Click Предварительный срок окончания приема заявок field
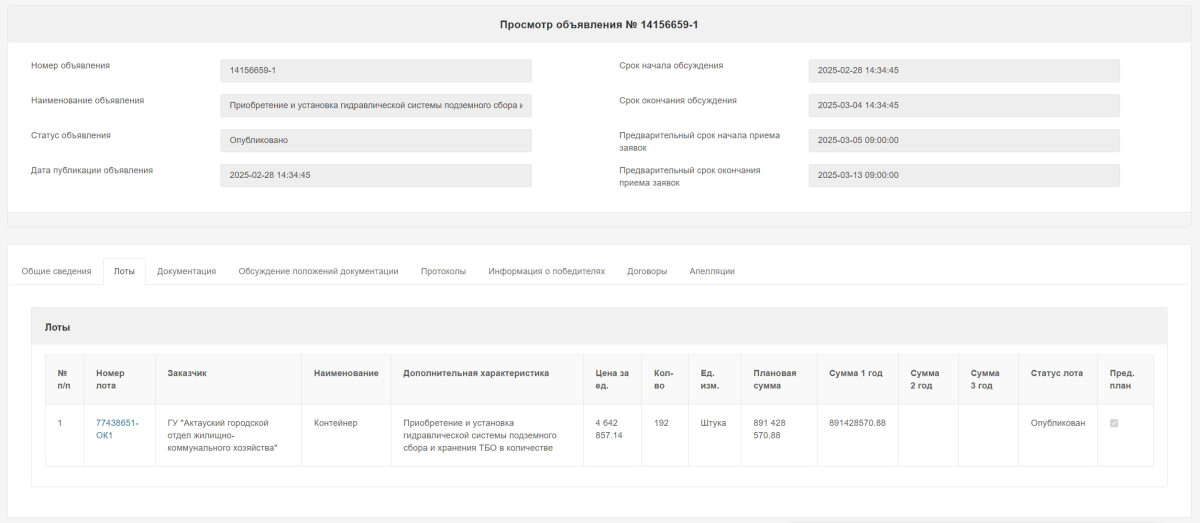 (x=964, y=175)
